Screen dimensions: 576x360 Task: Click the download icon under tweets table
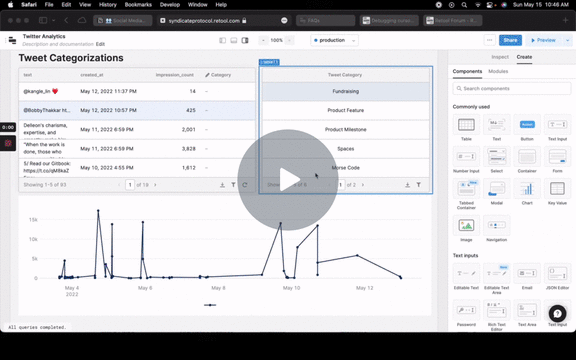click(x=222, y=185)
